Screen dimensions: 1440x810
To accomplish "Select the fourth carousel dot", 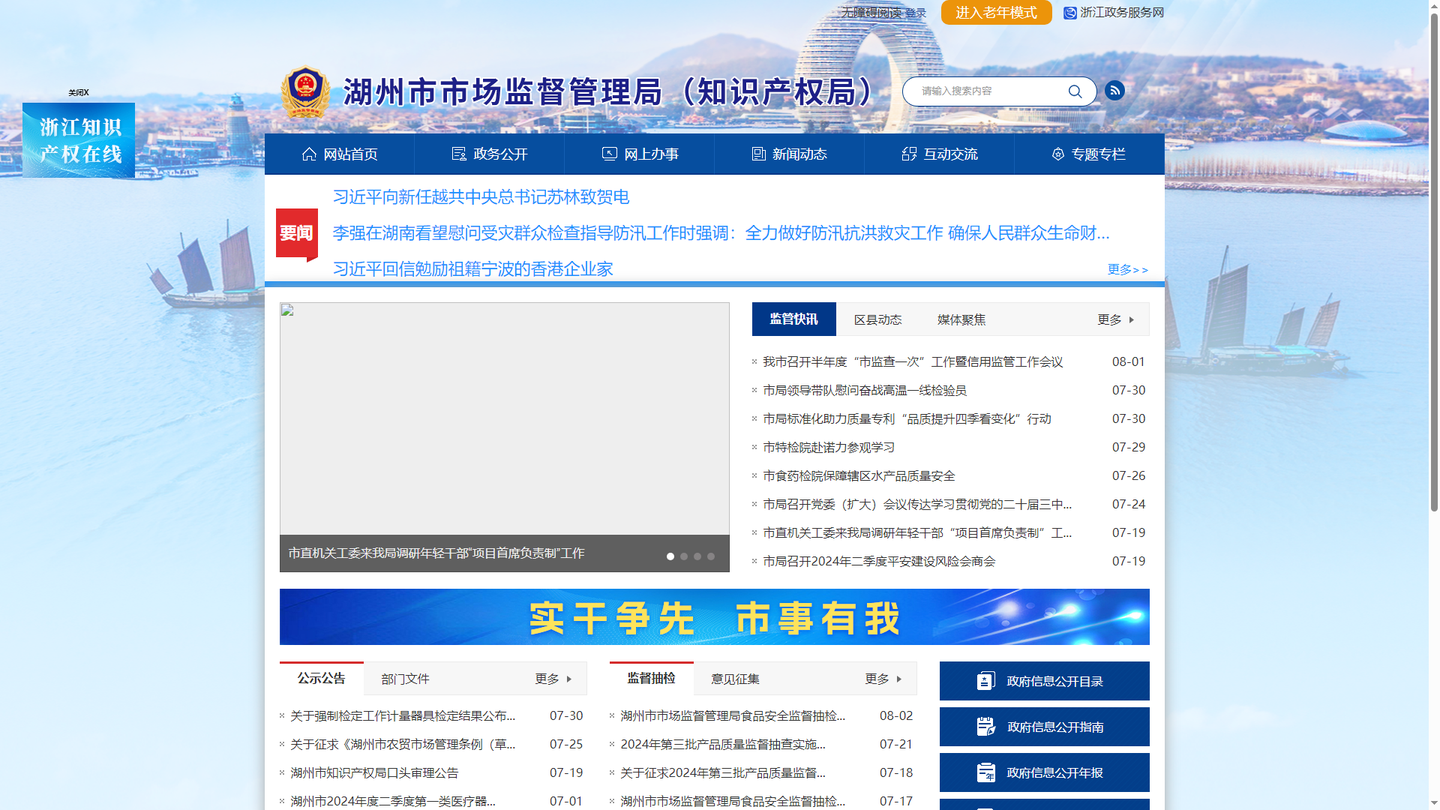I will coord(711,556).
